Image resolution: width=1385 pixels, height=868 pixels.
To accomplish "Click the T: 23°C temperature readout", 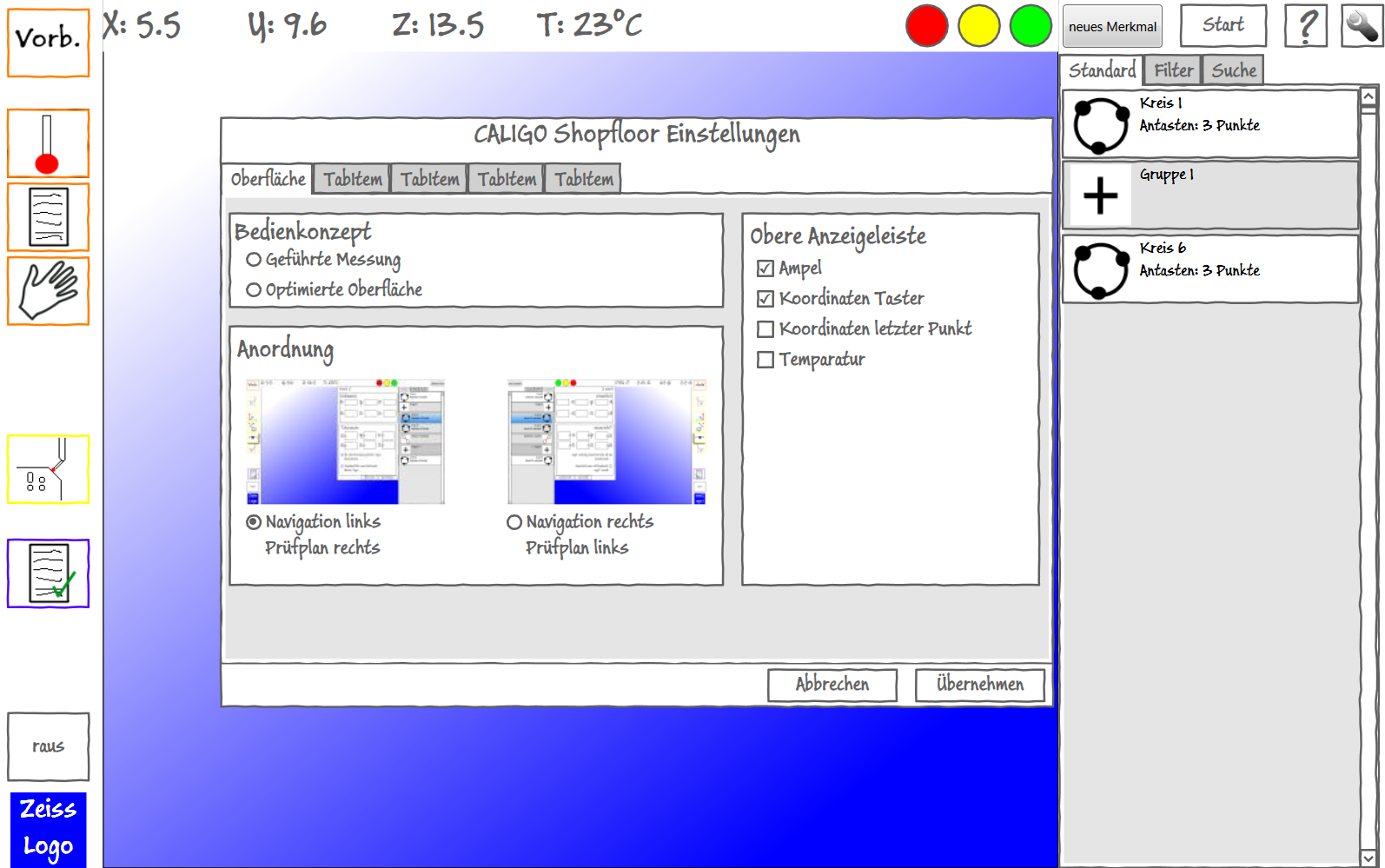I will tap(590, 25).
